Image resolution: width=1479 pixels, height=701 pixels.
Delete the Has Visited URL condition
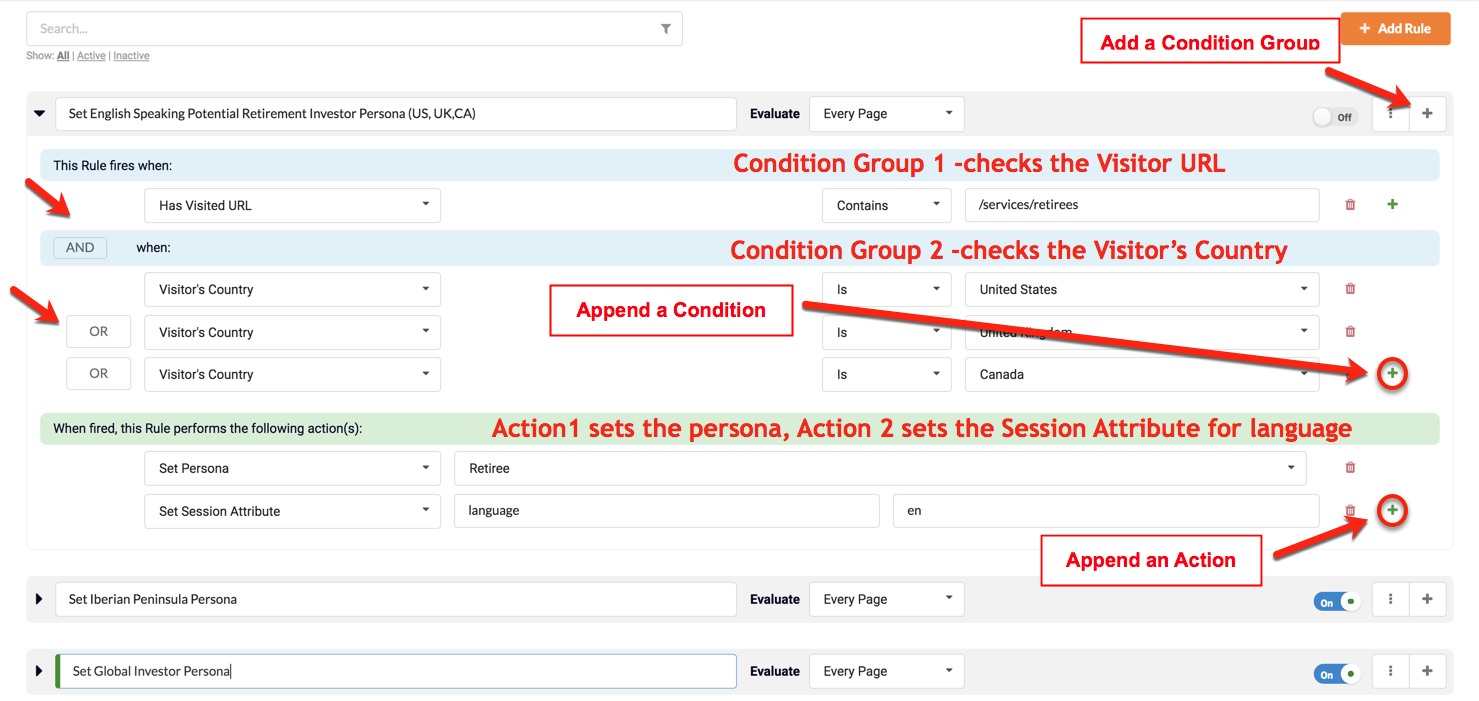1350,205
